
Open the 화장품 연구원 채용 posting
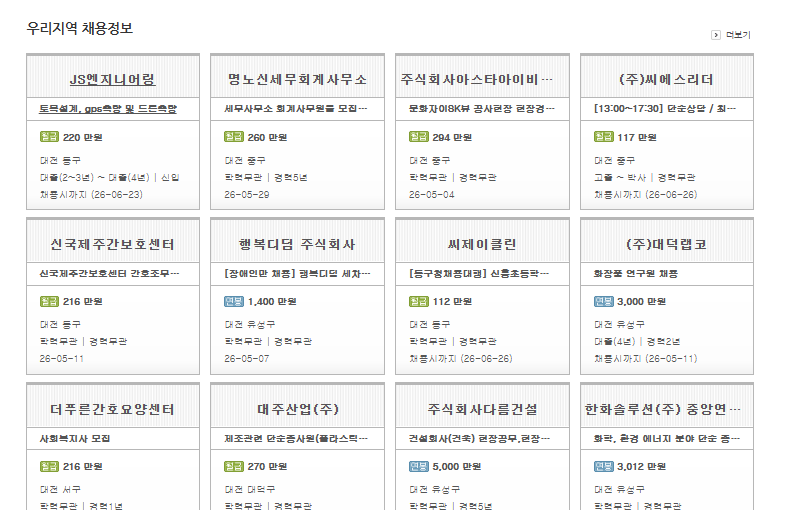(636, 273)
